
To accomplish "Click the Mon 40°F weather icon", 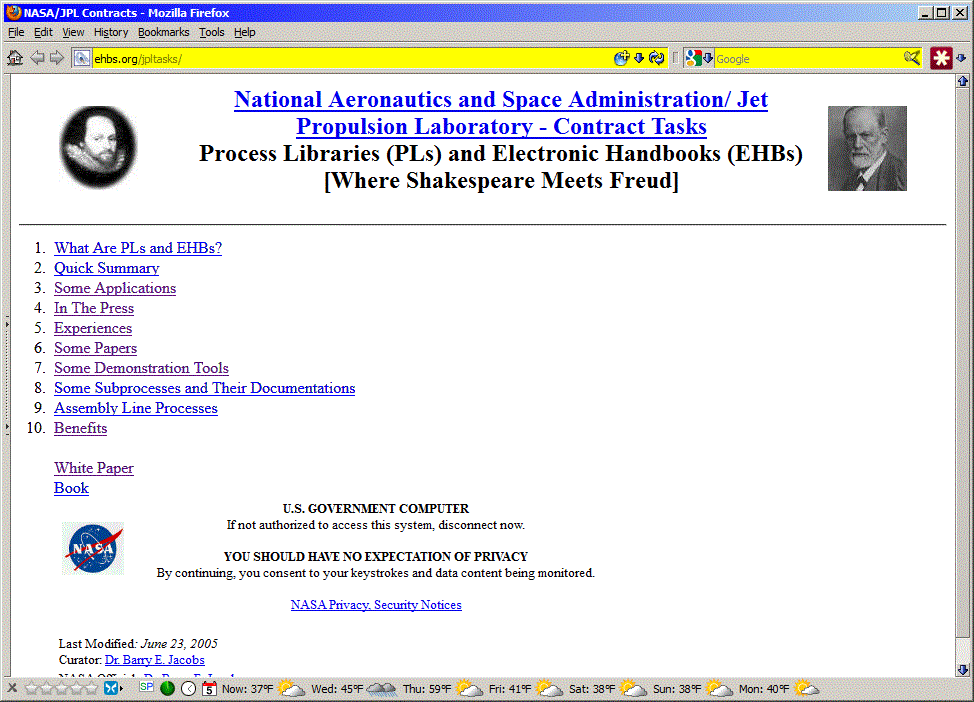I will (806, 688).
